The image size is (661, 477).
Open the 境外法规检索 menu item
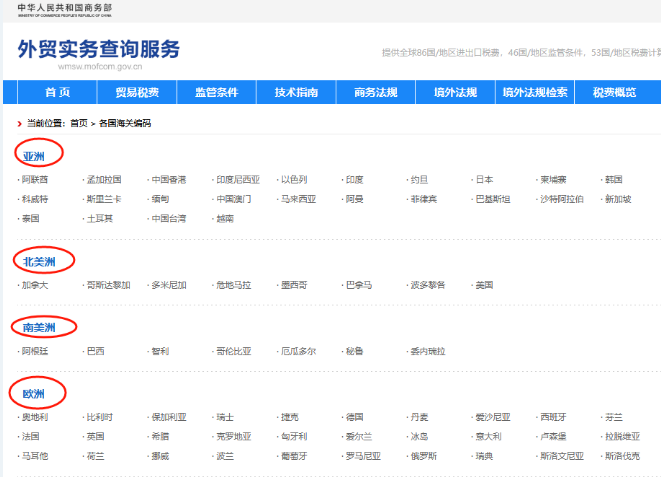[x=535, y=92]
